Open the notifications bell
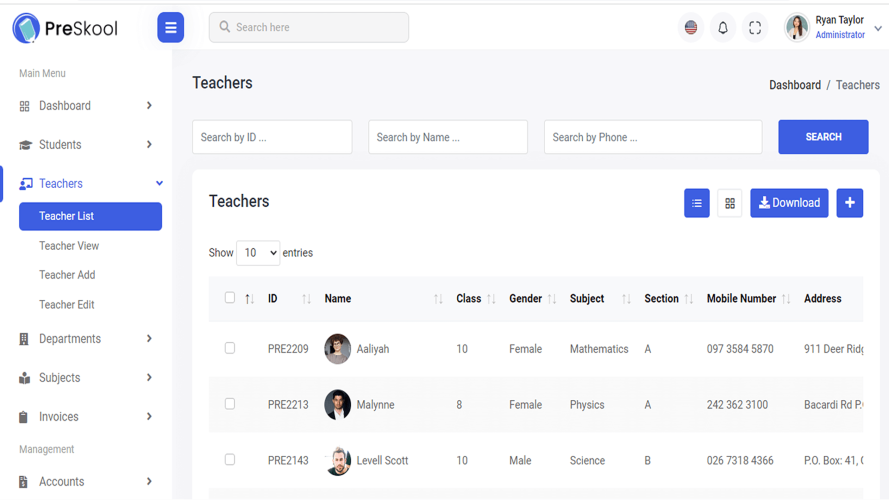Screen dimensions: 889x500 point(723,27)
